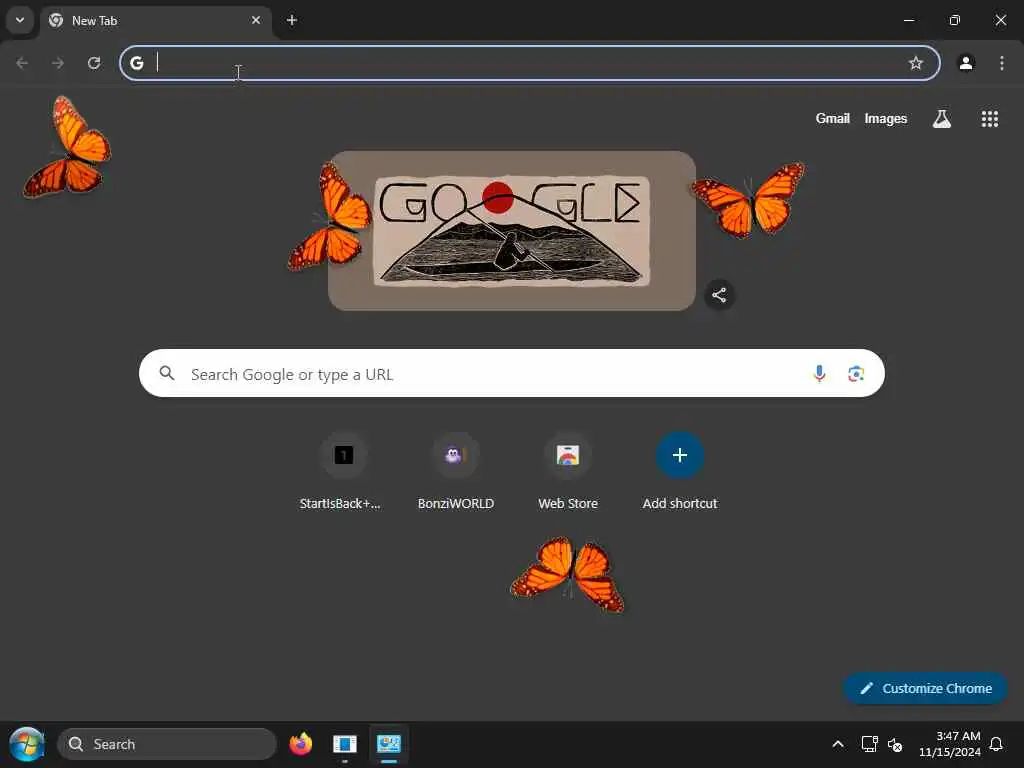This screenshot has height=768, width=1024.
Task: Open the Web Store shortcut
Action: (x=568, y=472)
